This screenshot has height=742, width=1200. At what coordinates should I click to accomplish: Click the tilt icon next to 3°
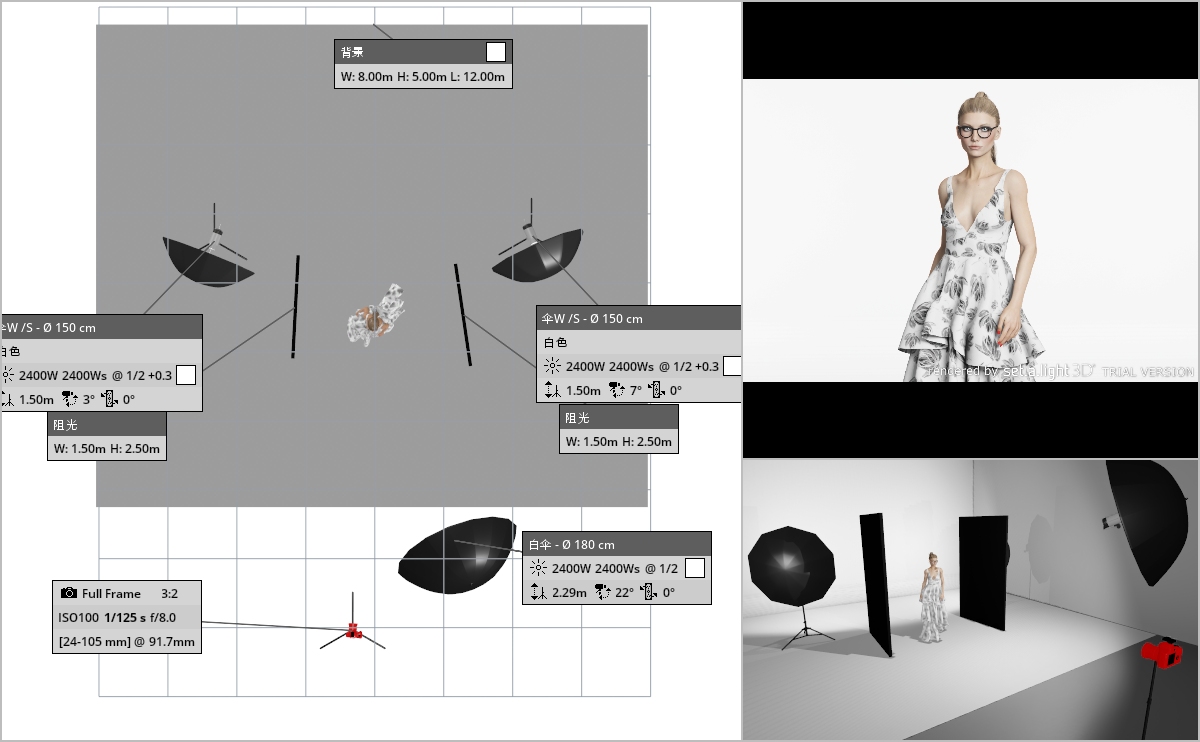(x=71, y=400)
